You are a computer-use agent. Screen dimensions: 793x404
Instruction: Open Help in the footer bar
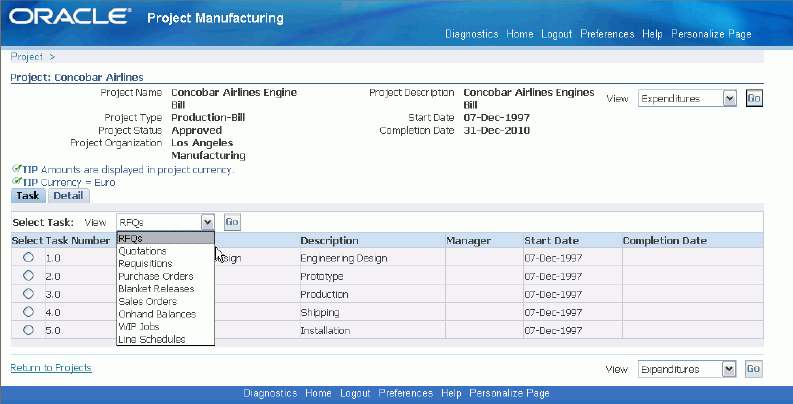[451, 393]
